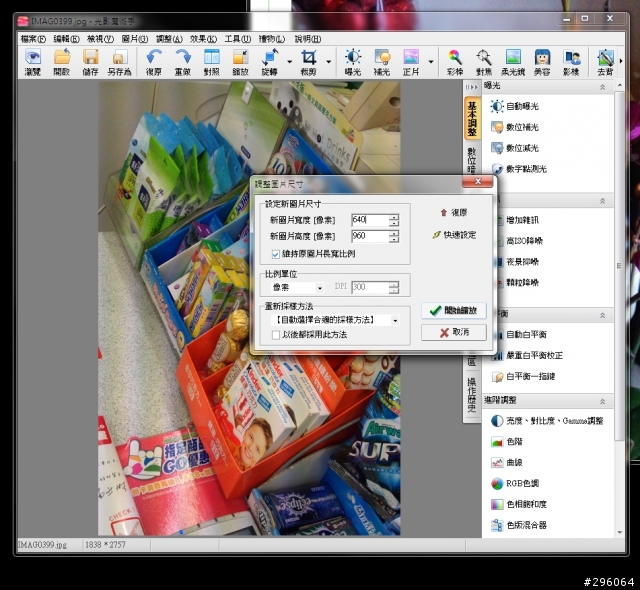Open the 自動選擇合適的採樣方法 resample dropdown
Image resolution: width=640 pixels, height=590 pixels.
point(335,320)
